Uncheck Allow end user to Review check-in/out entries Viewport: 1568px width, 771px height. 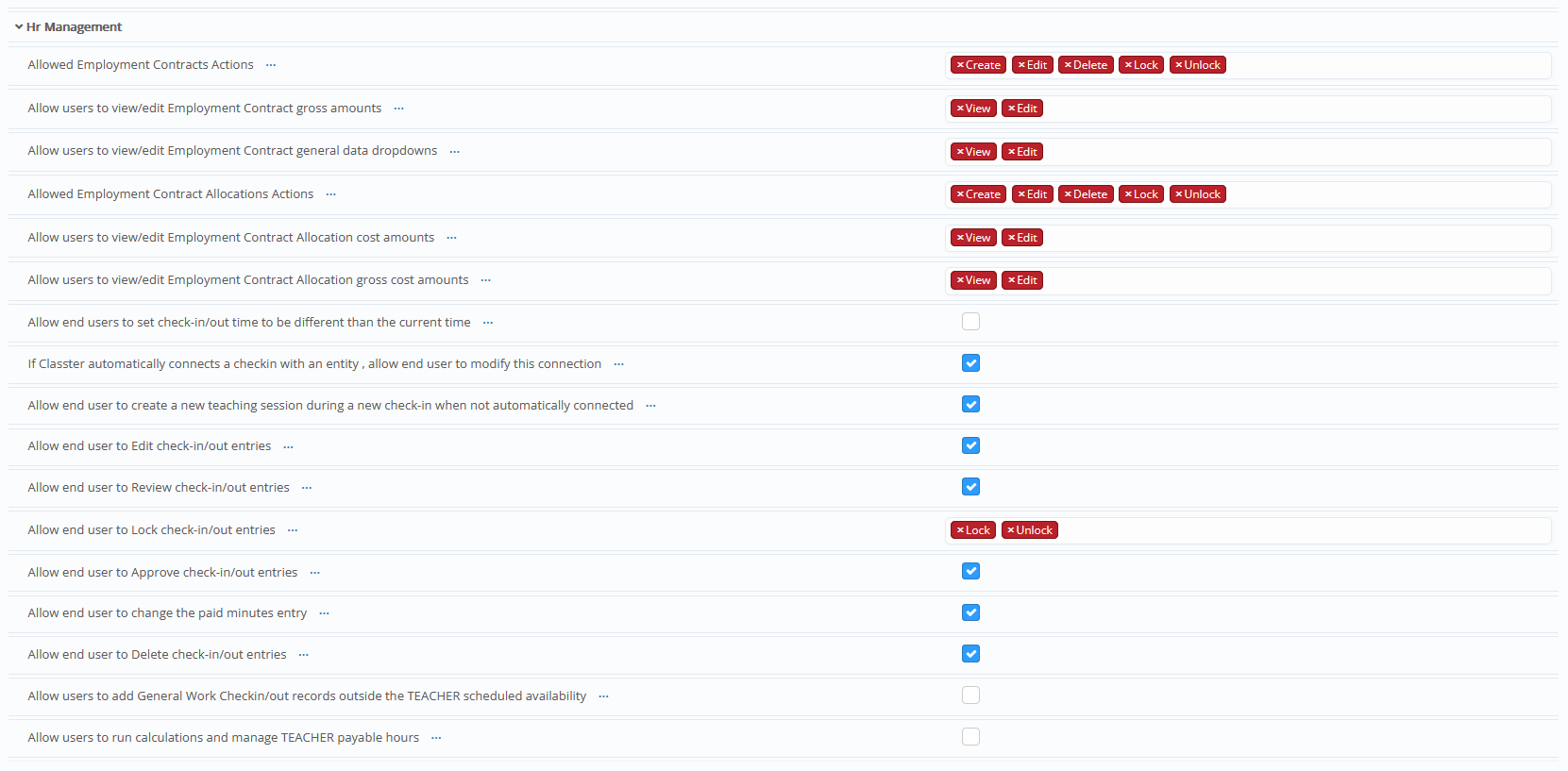click(970, 487)
